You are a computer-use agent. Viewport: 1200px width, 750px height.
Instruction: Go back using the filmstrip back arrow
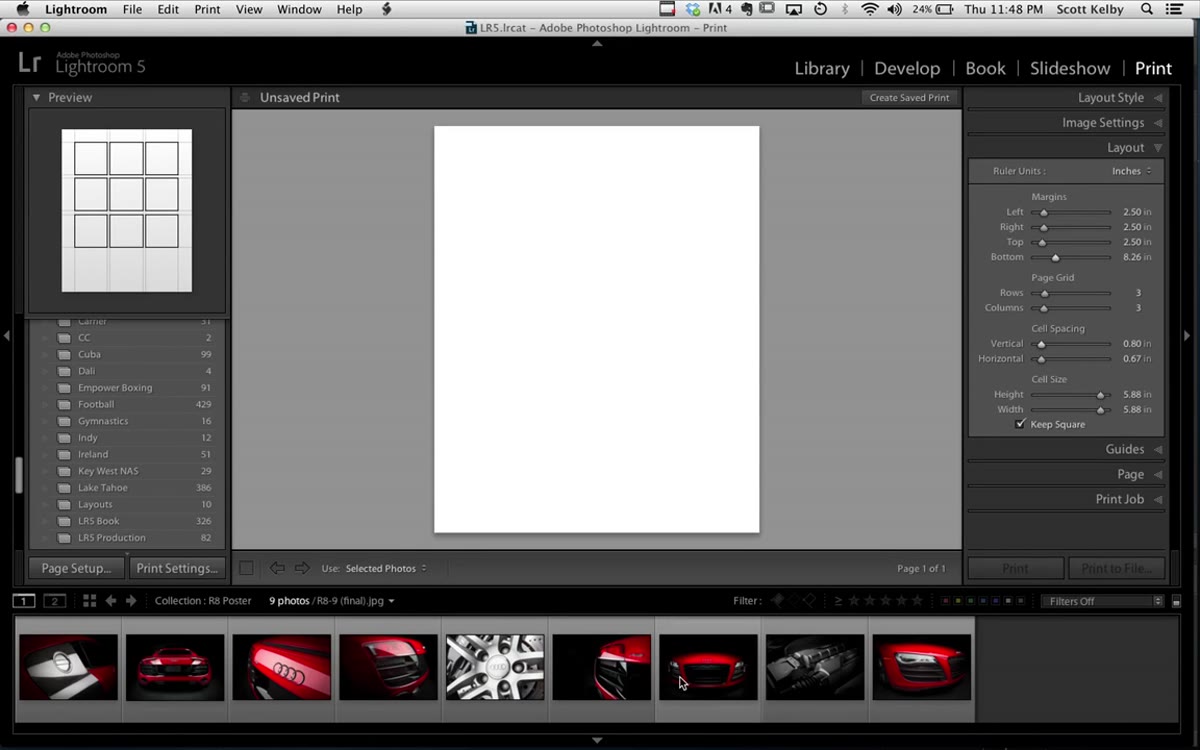click(x=111, y=601)
